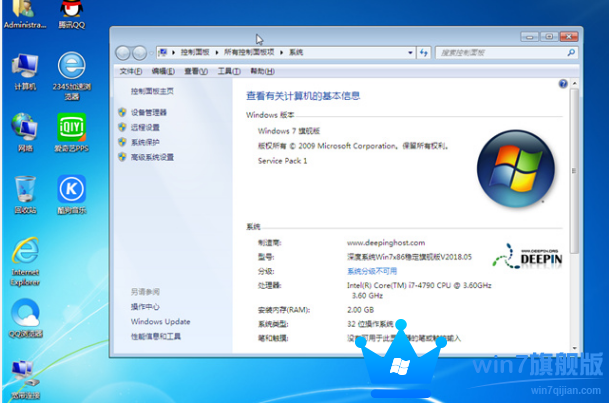
Task: Go to 控制面板主页 link
Action: point(152,91)
